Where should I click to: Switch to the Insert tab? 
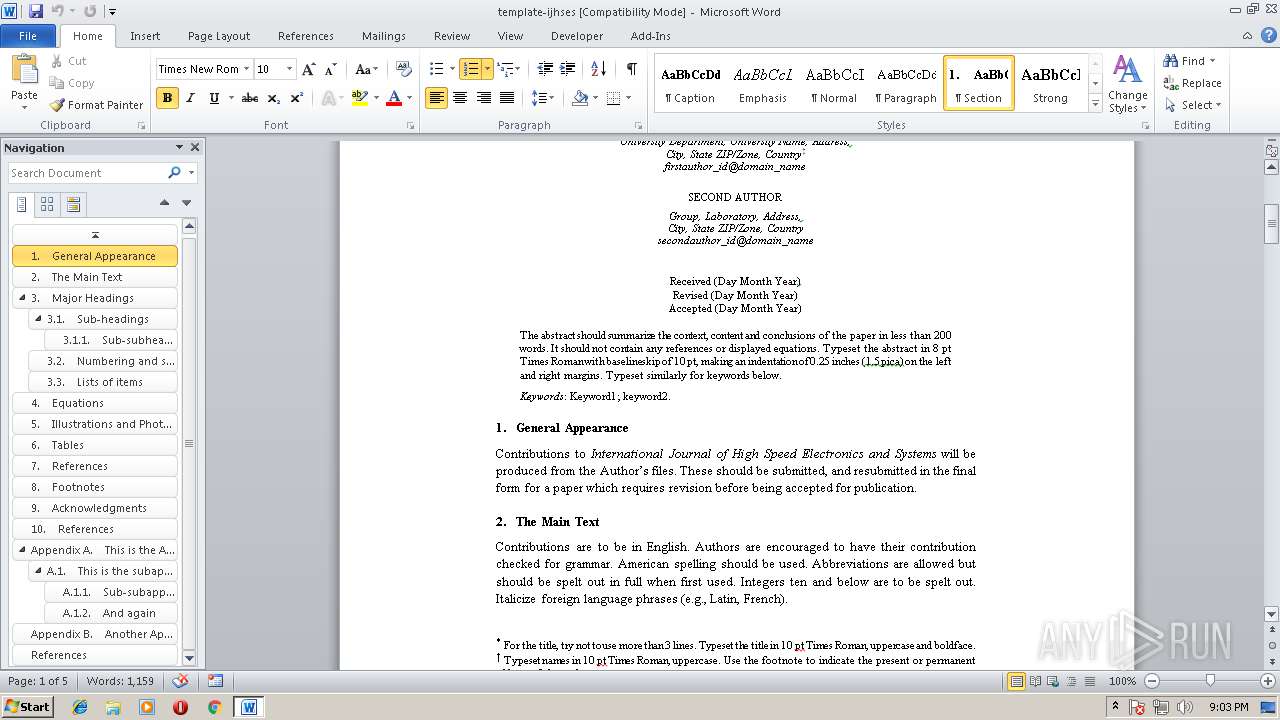(x=145, y=36)
